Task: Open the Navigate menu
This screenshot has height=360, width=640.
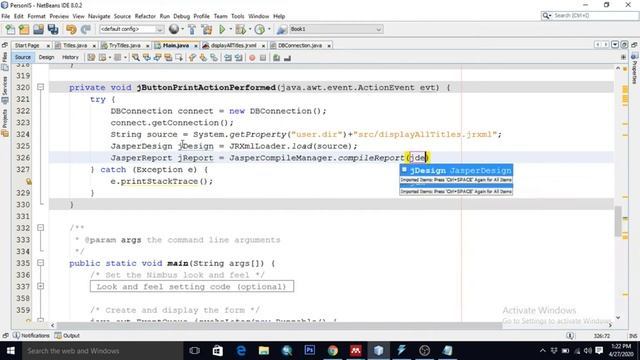Action: click(99, 16)
